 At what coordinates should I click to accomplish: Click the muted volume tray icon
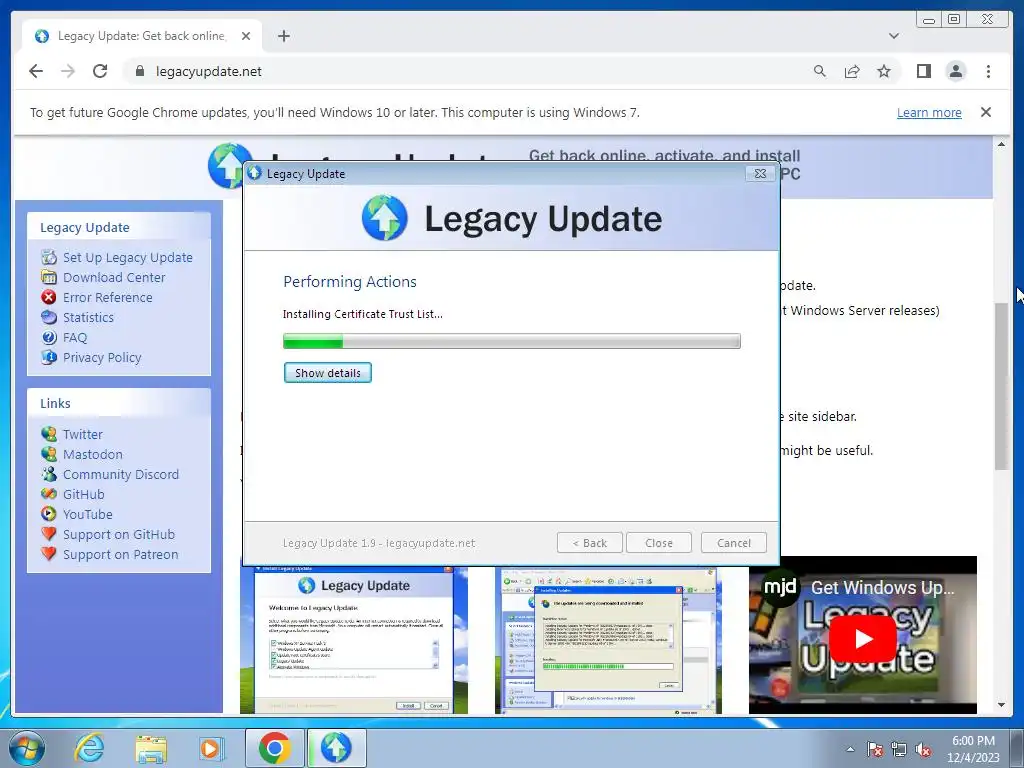click(x=923, y=749)
